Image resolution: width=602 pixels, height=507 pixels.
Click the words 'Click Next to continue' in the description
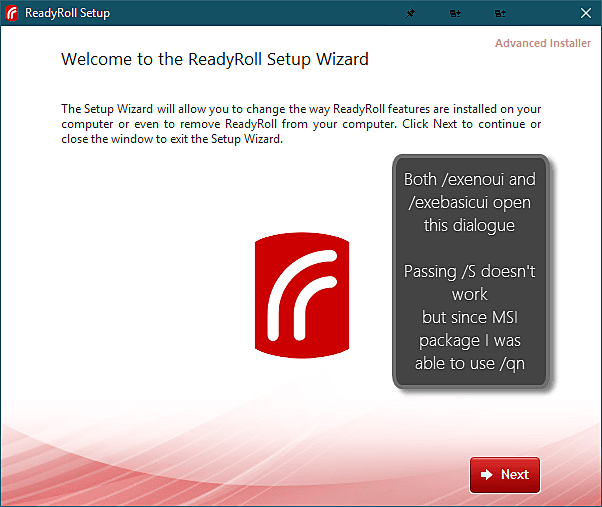463,124
